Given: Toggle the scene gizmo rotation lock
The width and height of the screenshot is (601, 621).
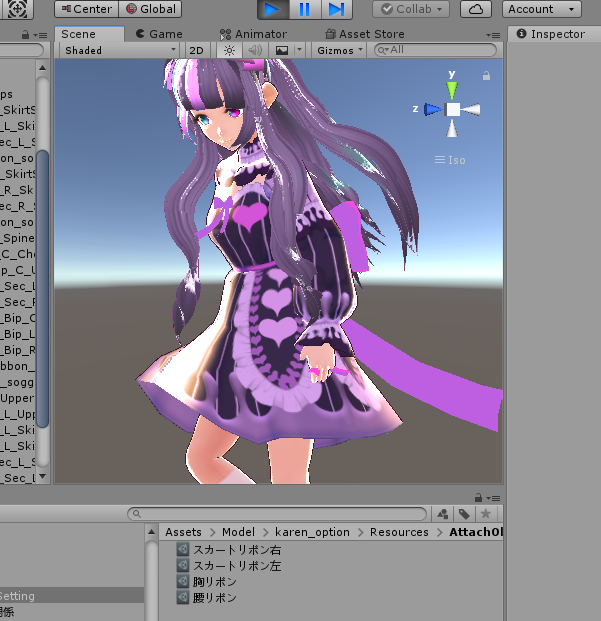Looking at the screenshot, I should click(486, 76).
